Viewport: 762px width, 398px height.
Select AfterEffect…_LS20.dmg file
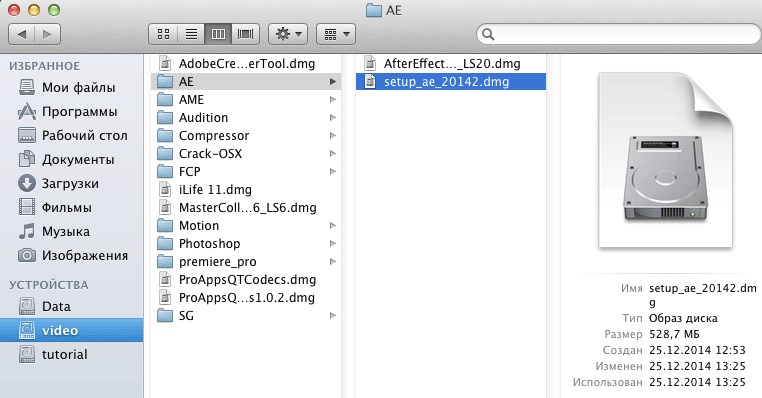451,64
